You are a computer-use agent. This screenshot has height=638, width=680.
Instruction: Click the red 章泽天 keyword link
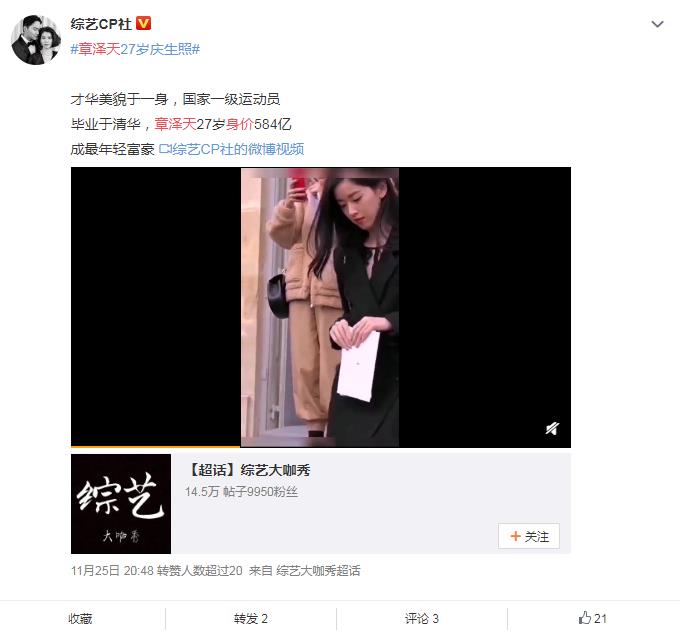coord(175,124)
